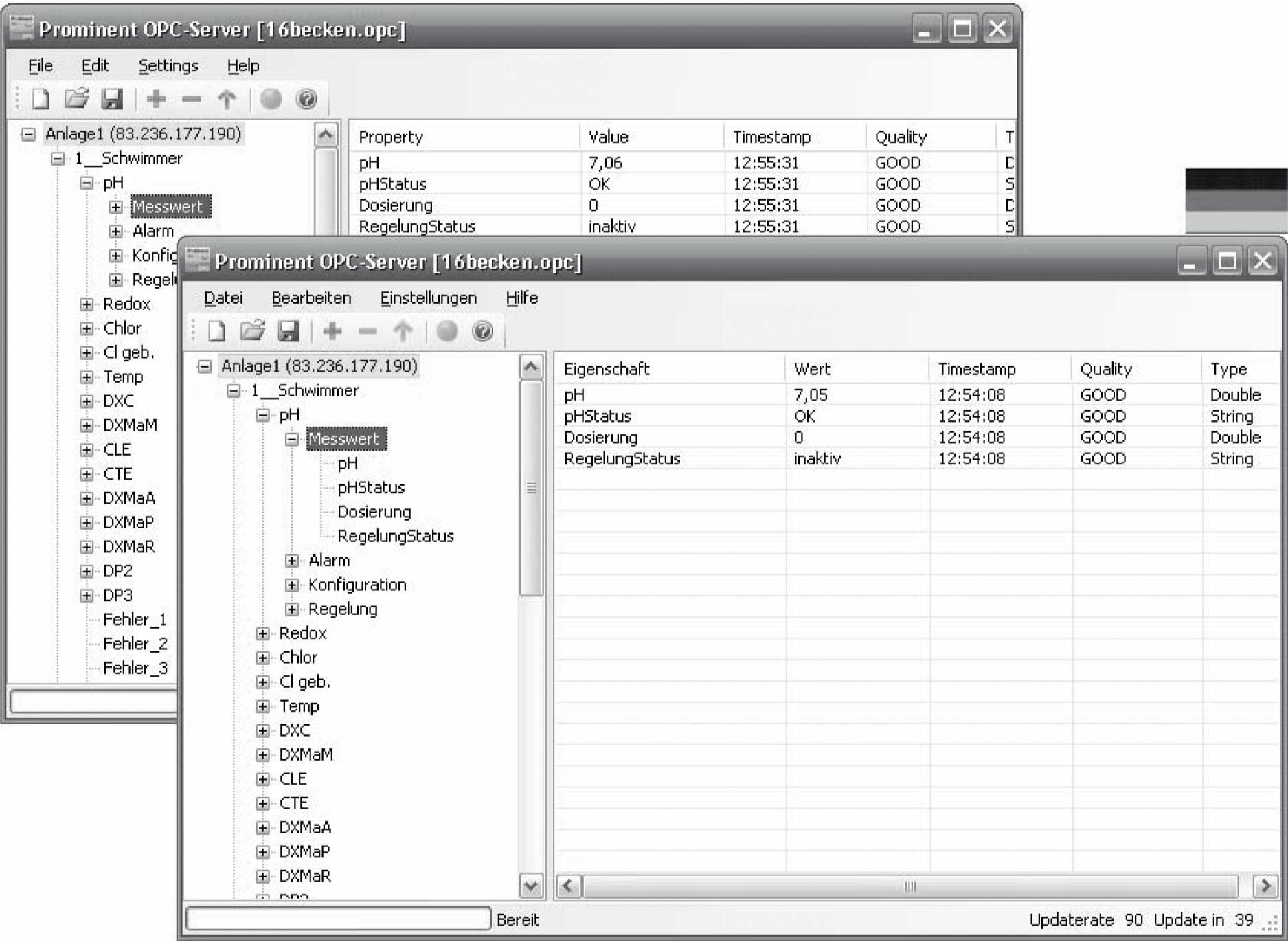This screenshot has width=1288, height=942.
Task: Click New file icon in front window toolbar
Action: 217,332
